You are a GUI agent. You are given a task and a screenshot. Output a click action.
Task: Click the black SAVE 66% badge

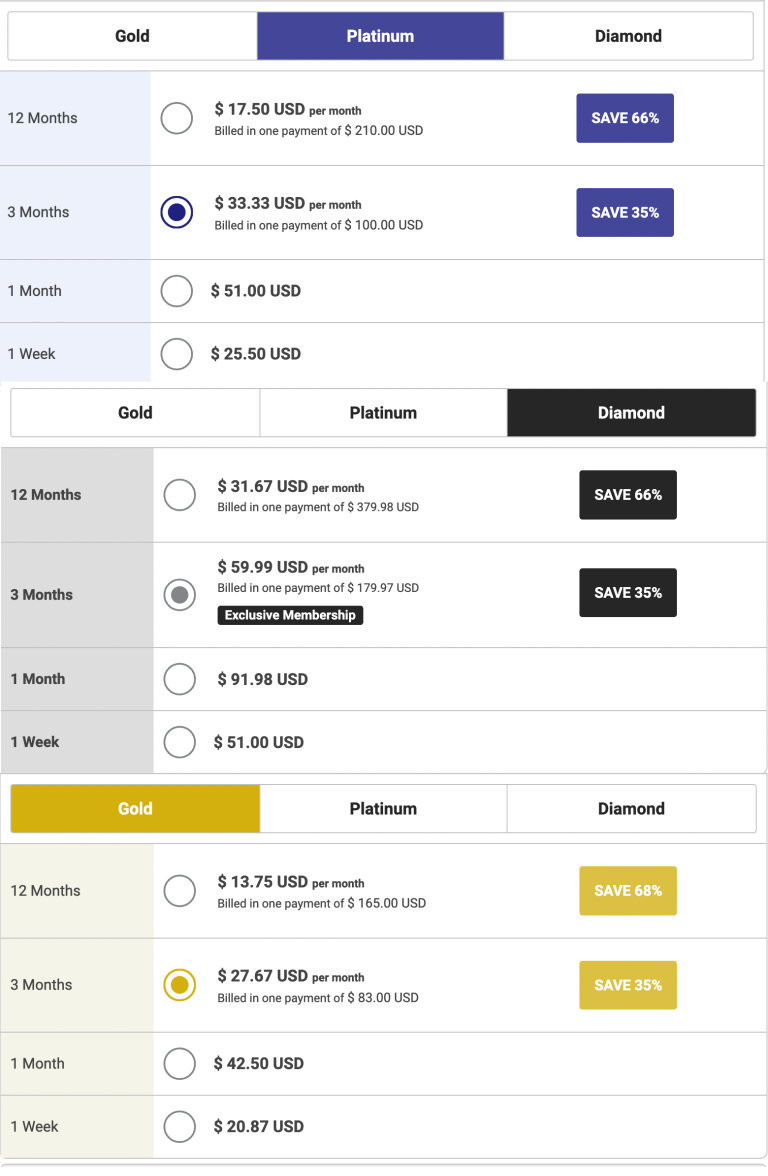coord(628,495)
